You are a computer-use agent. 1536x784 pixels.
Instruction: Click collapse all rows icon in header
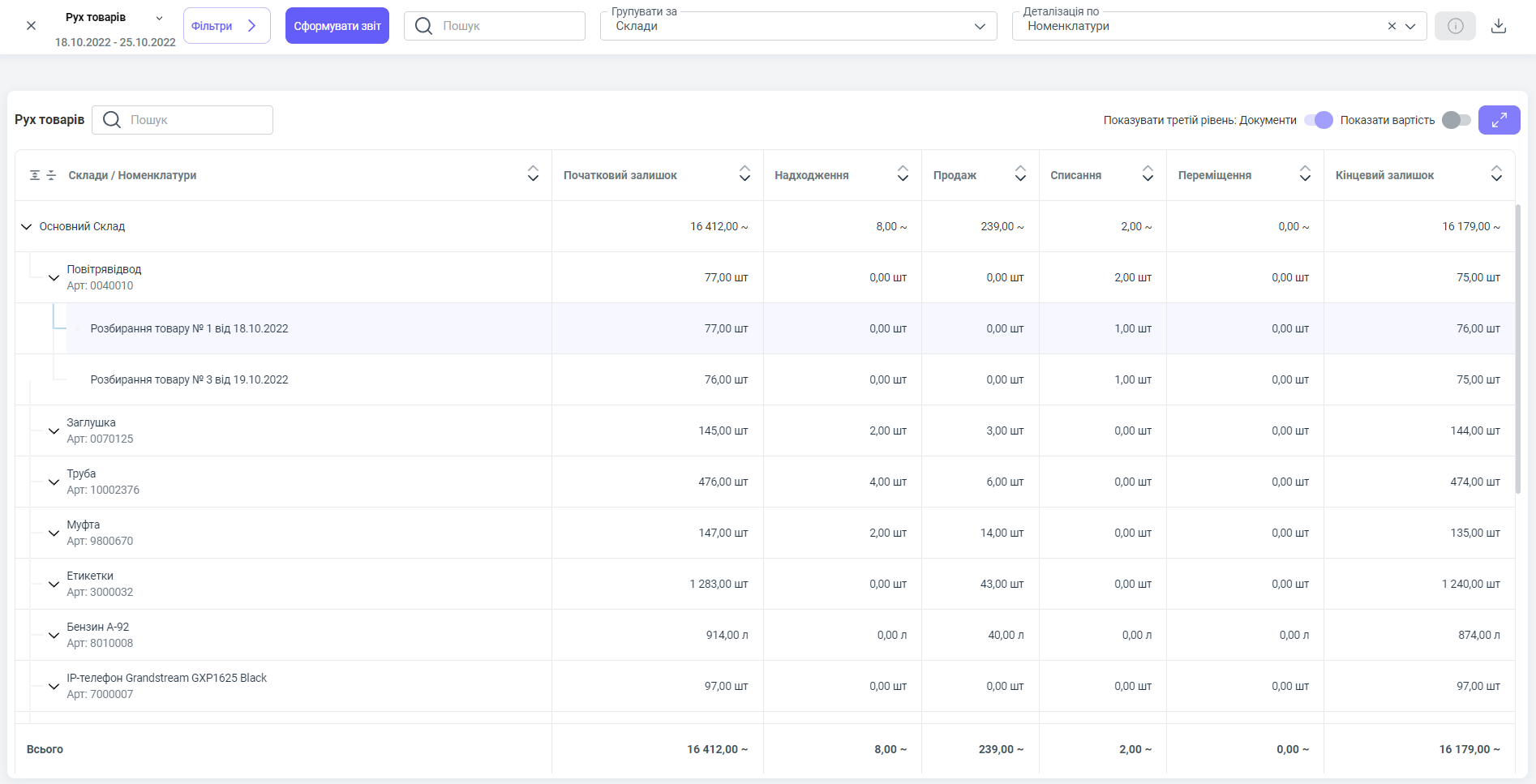[x=51, y=175]
